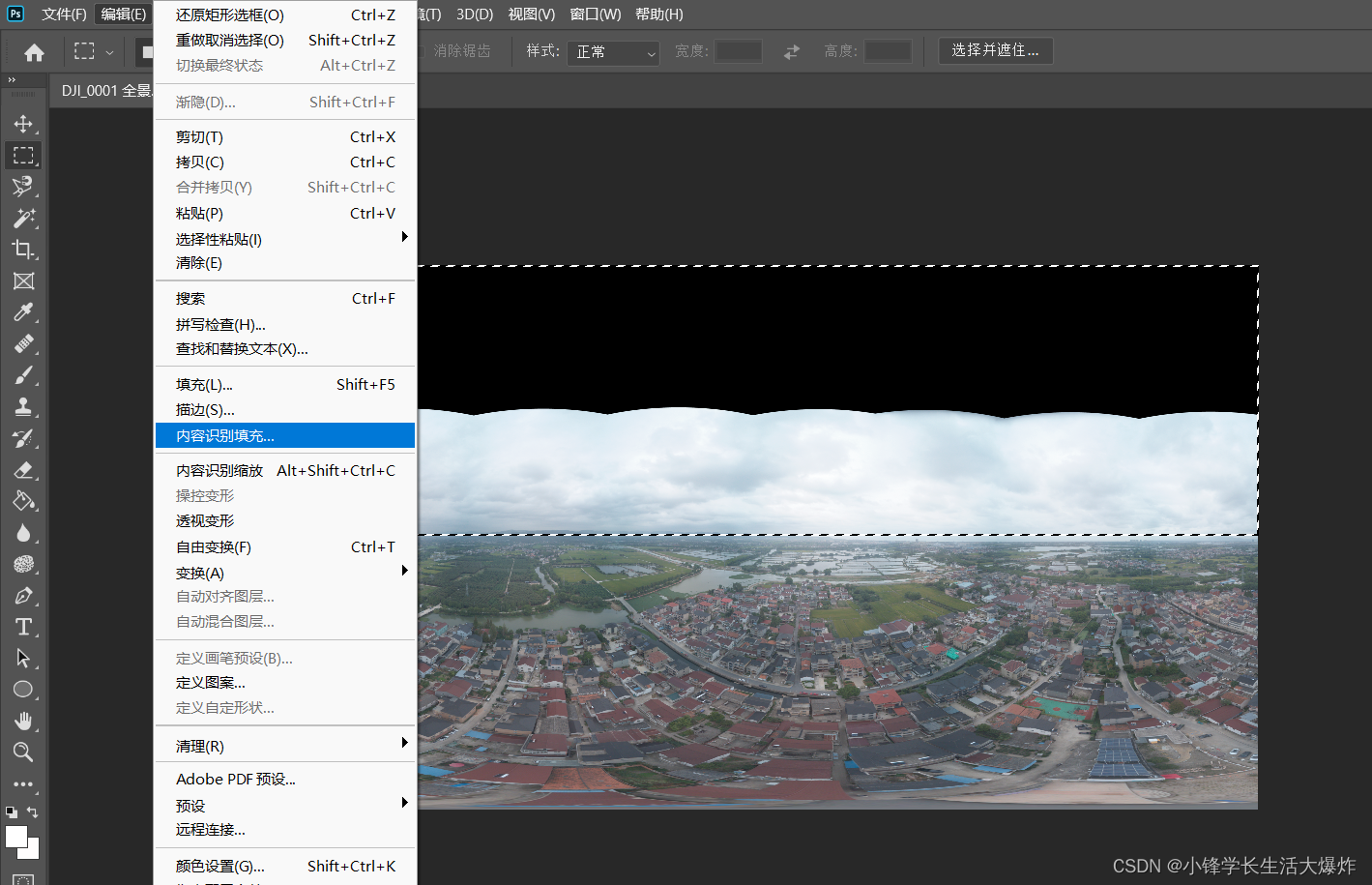Select the Lasso tool
Viewport: 1372px width, 885px height.
pyautogui.click(x=23, y=187)
